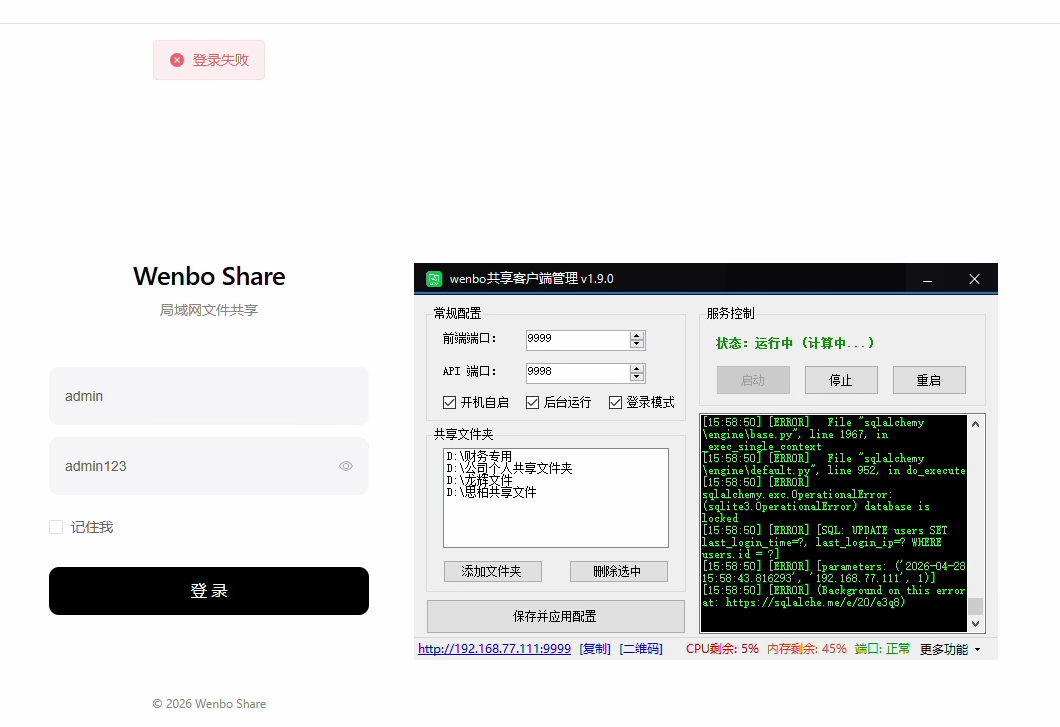
Task: Check the 记住我 checkbox
Action: [x=56, y=527]
